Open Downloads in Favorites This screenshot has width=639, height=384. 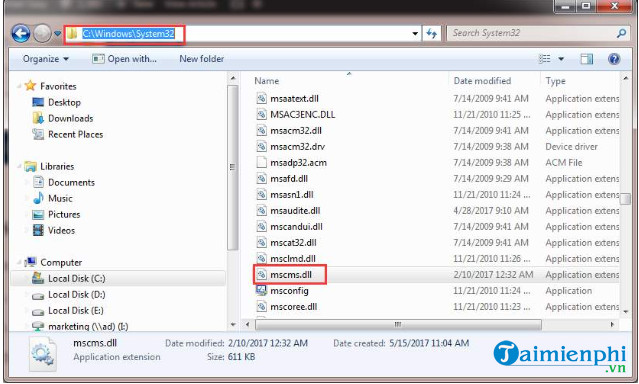pyautogui.click(x=71, y=119)
